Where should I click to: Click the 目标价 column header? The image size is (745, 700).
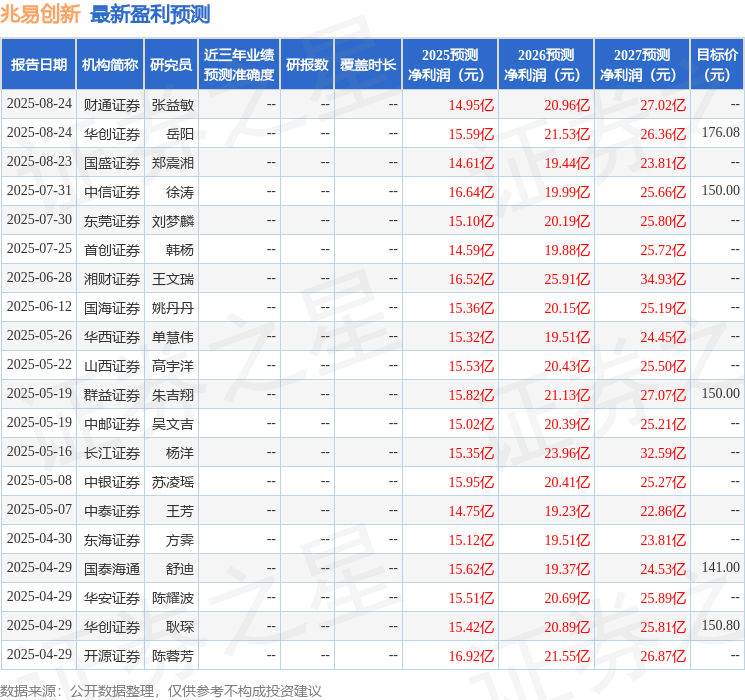[717, 65]
